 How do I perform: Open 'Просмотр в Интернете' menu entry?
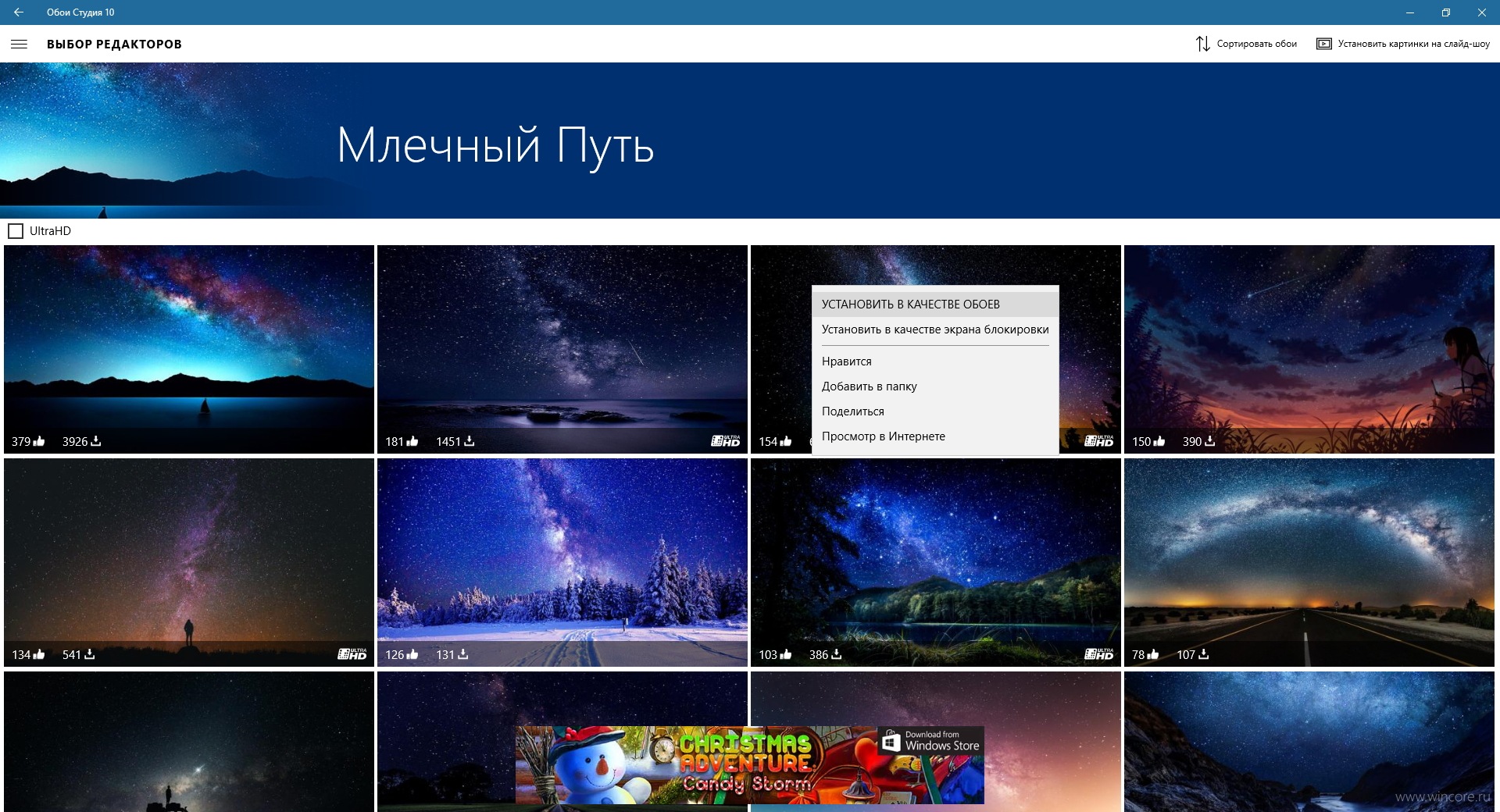click(x=935, y=436)
